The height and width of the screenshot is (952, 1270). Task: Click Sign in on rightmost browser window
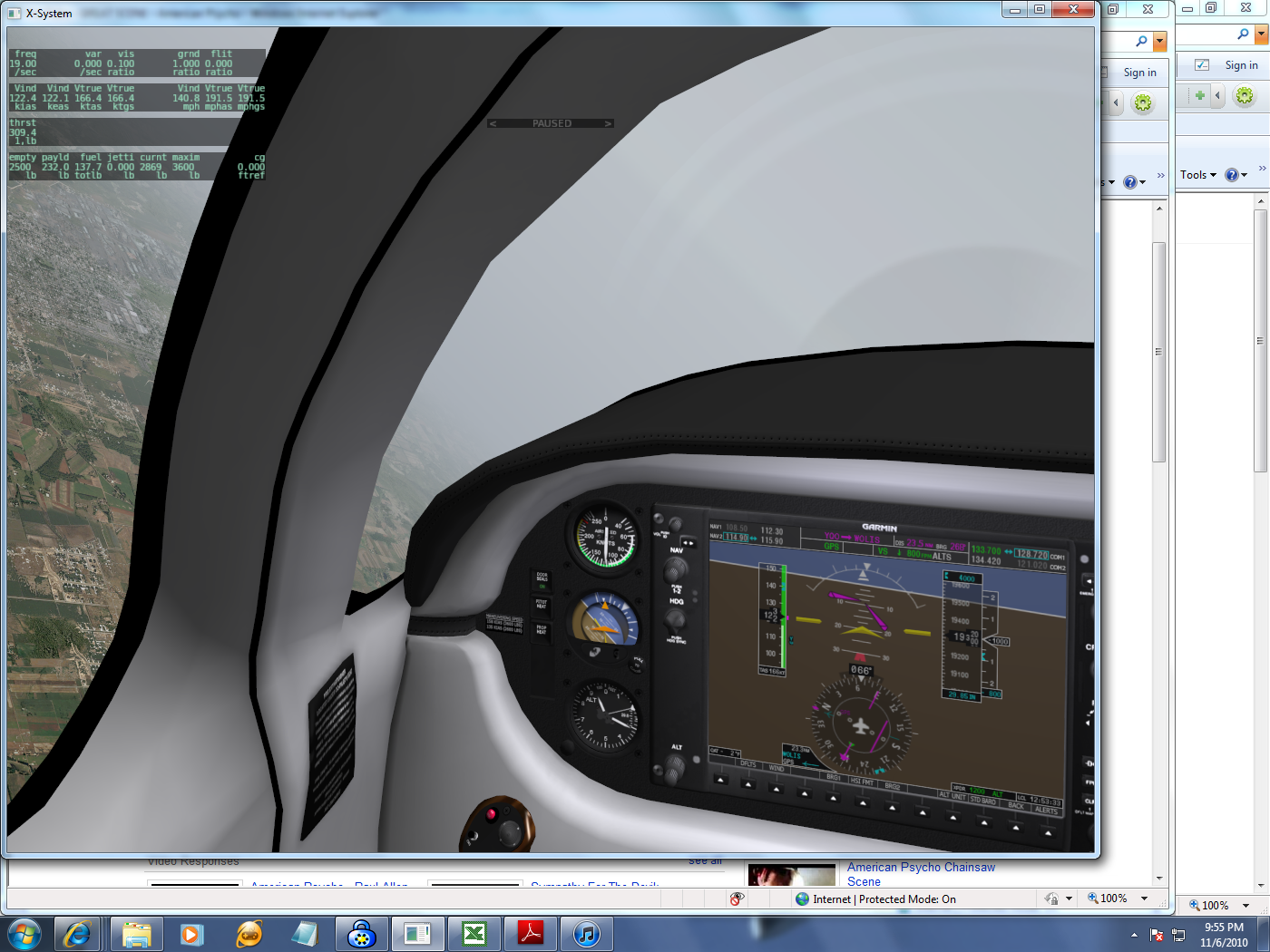coord(1241,65)
